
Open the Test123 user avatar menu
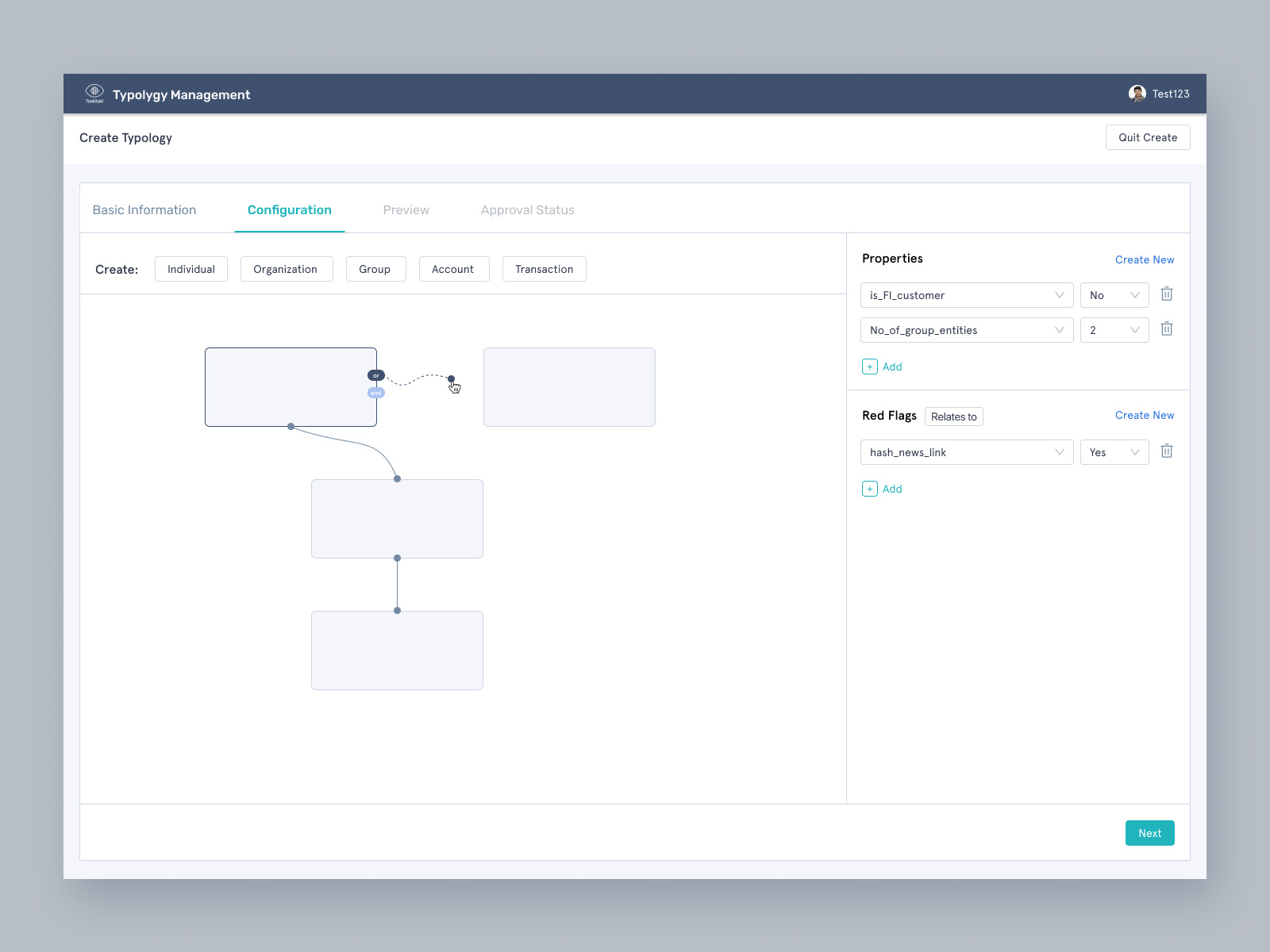[1138, 94]
